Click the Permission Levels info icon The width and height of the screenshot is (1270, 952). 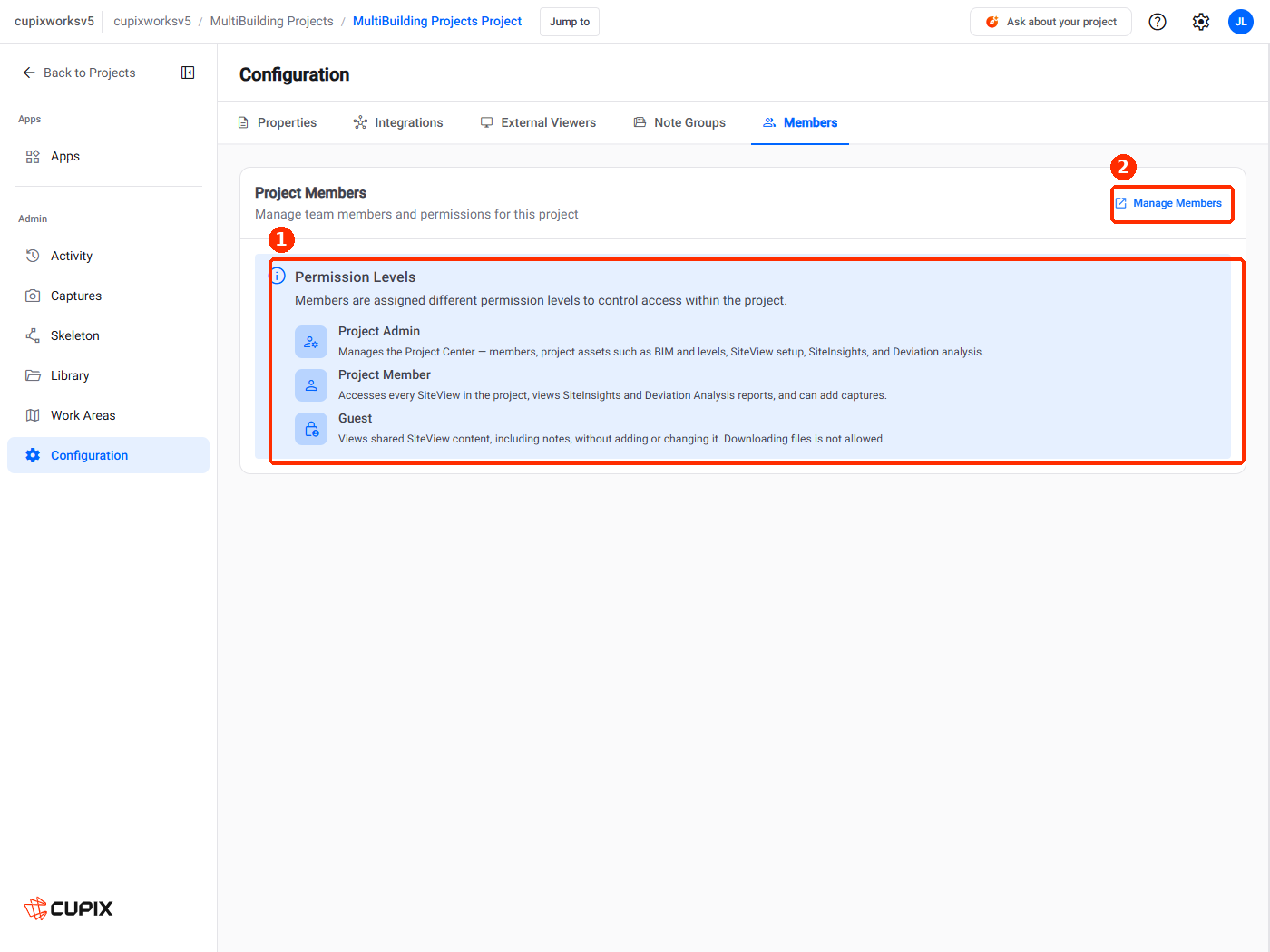tap(278, 276)
